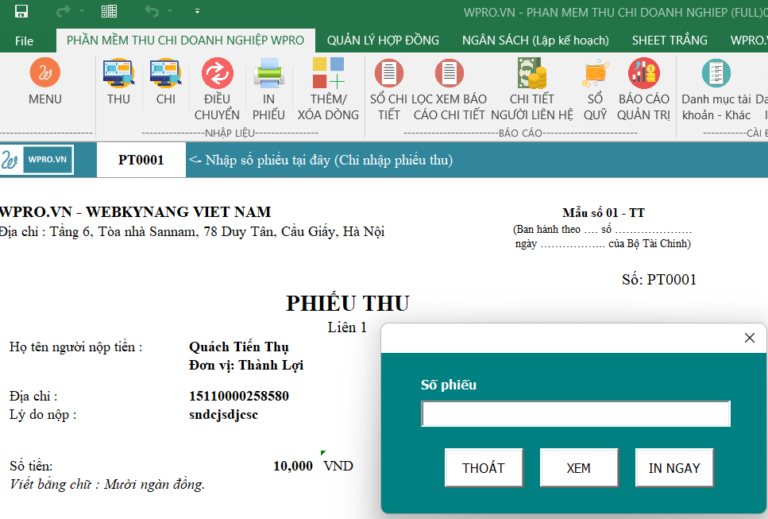Click the amount value 10,000
This screenshot has width=768, height=519.
[x=293, y=466]
